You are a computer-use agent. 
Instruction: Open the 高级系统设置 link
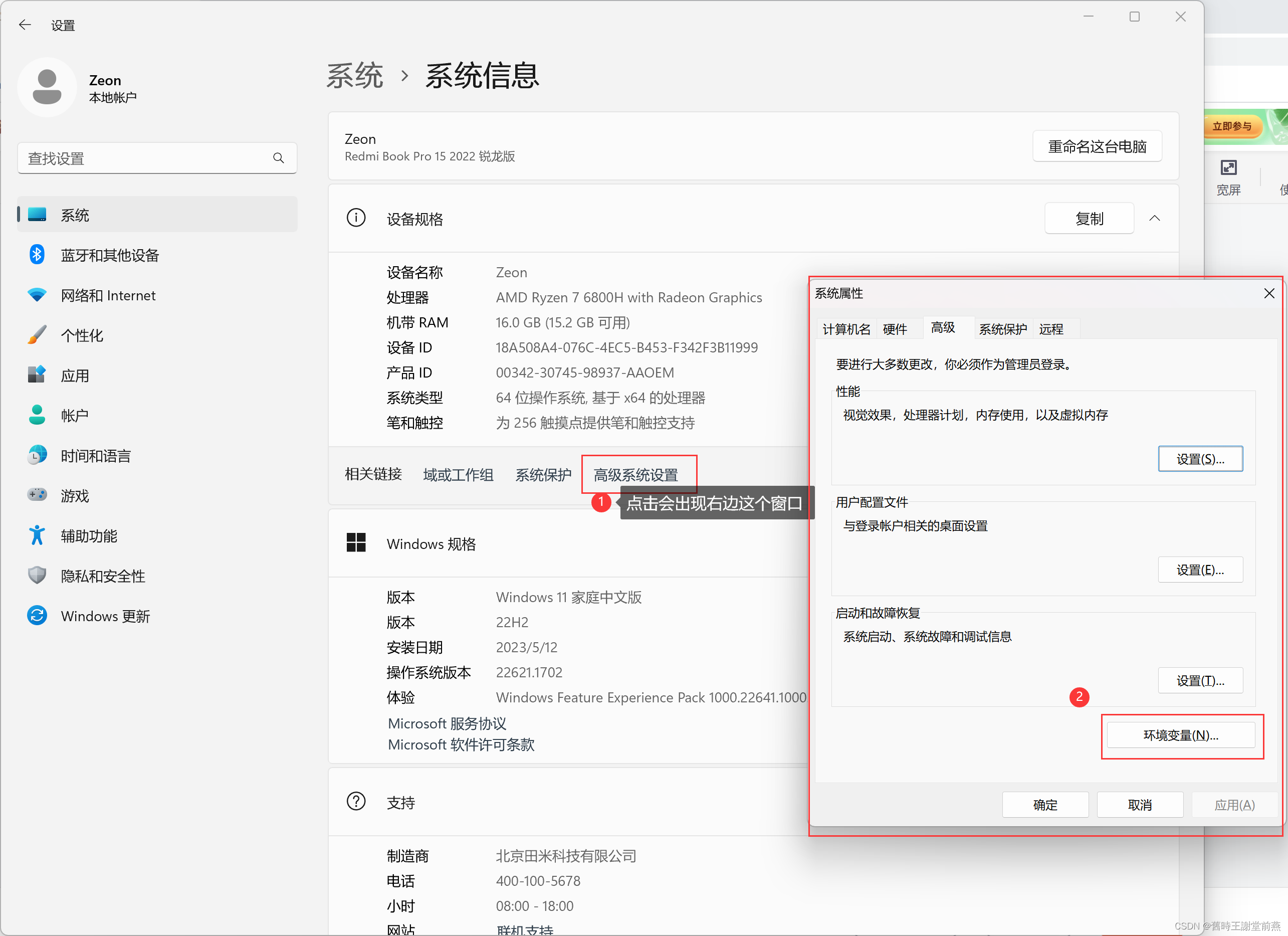636,475
